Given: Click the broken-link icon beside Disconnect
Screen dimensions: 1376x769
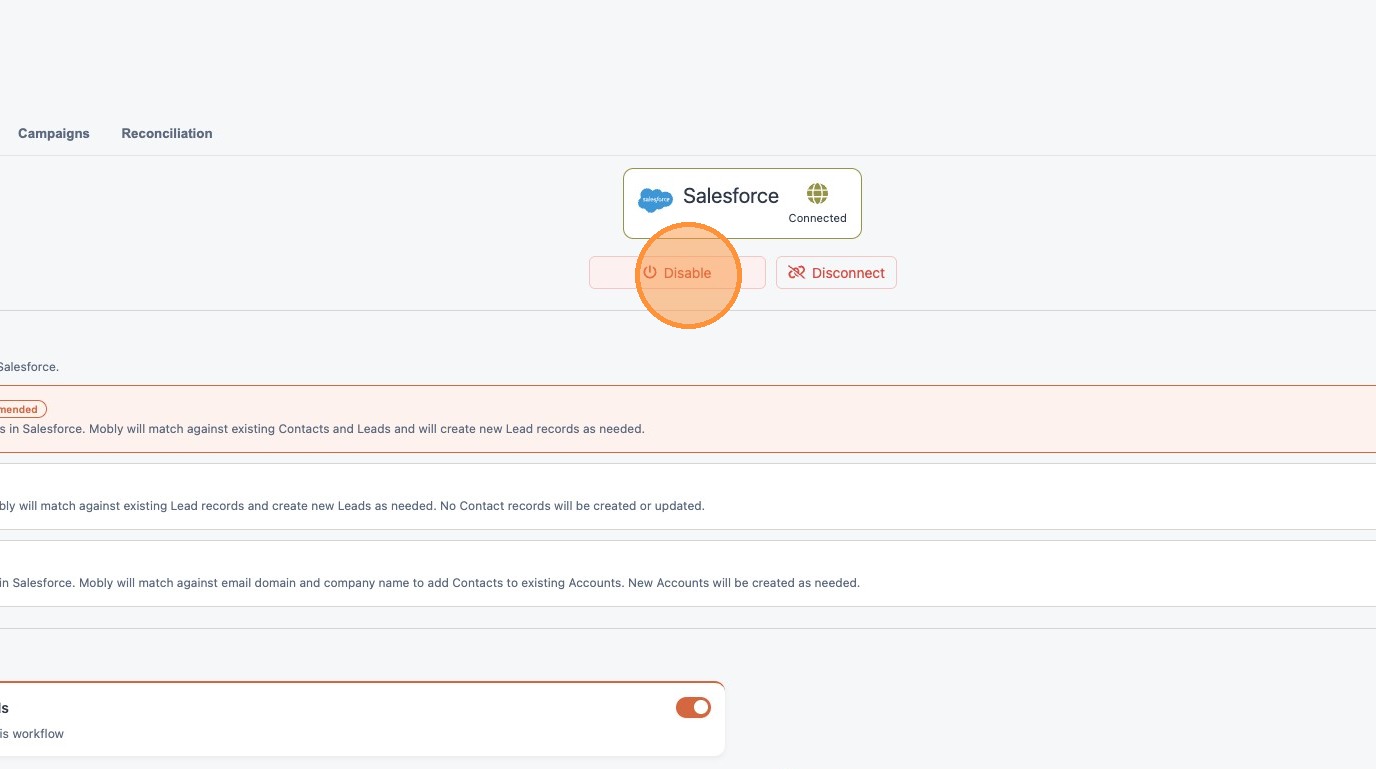Looking at the screenshot, I should 796,273.
